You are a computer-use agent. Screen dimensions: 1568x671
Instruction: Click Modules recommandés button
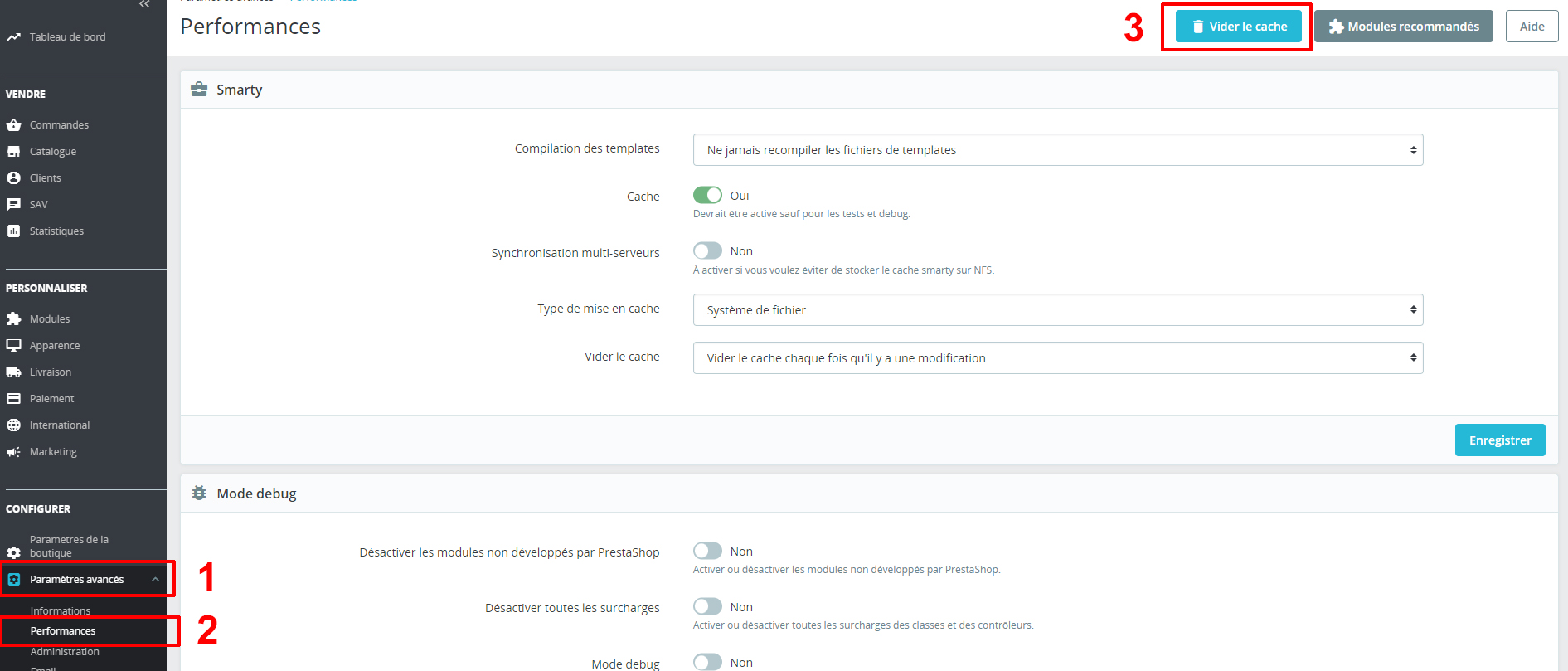pos(1404,27)
